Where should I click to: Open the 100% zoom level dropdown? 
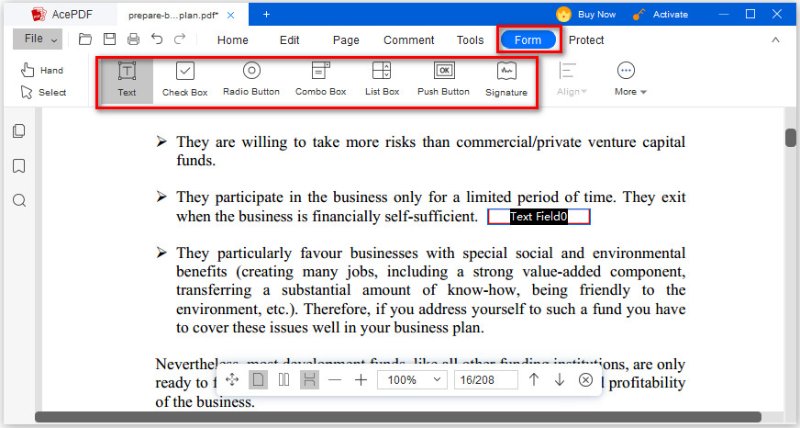[412, 380]
